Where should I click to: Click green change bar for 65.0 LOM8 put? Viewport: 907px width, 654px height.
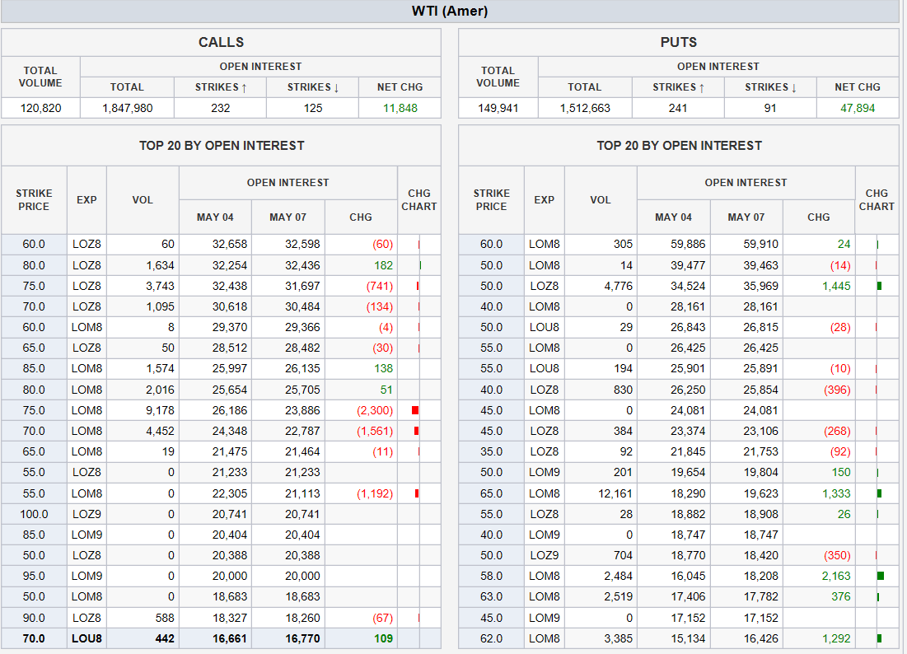[x=879, y=493]
